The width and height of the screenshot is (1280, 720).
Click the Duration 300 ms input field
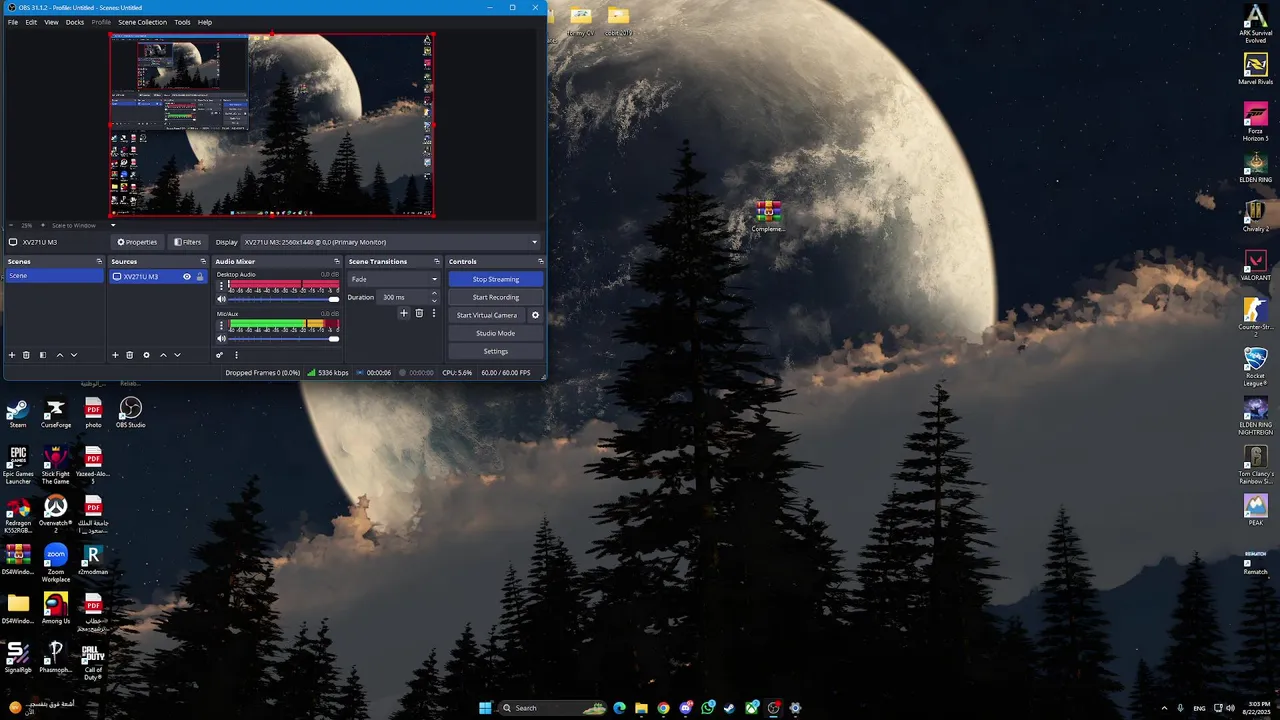[x=404, y=297]
